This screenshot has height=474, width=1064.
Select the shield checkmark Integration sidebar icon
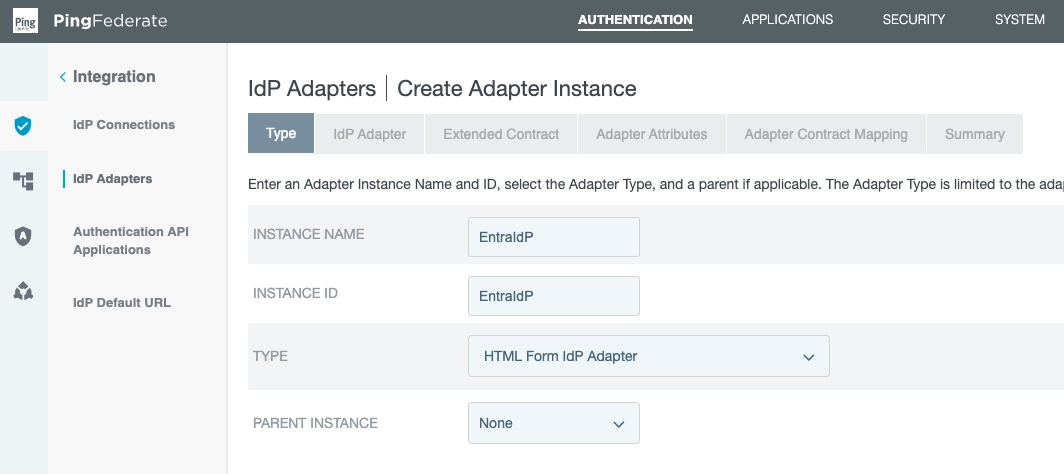[x=23, y=126]
